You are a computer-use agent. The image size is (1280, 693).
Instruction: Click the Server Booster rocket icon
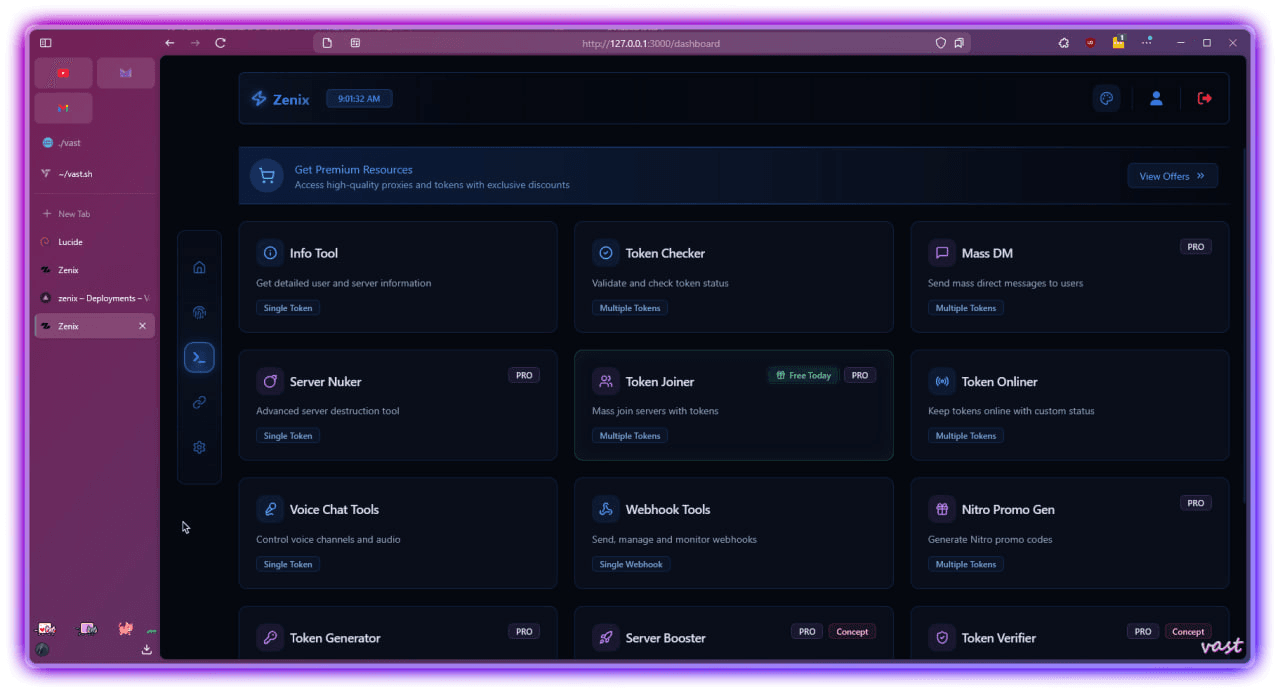(606, 637)
